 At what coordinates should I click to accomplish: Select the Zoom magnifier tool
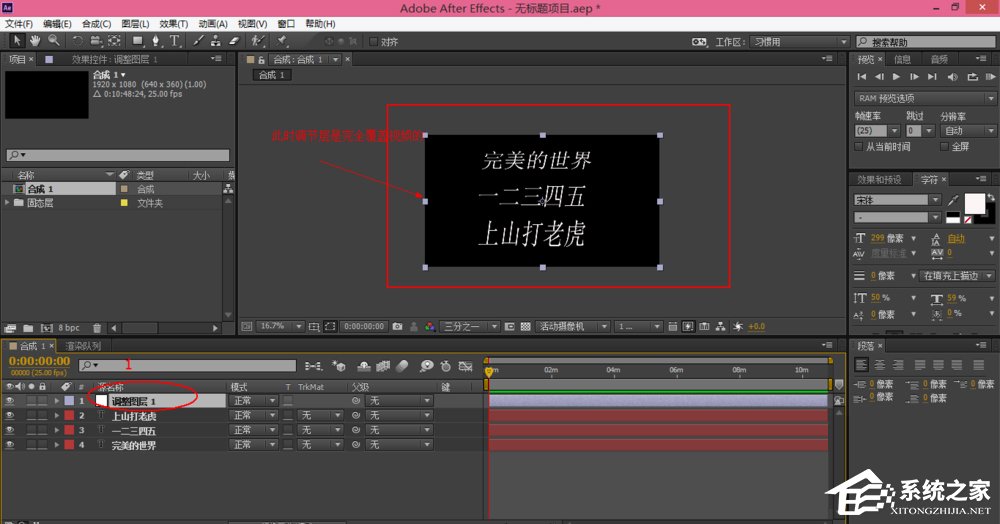point(53,41)
